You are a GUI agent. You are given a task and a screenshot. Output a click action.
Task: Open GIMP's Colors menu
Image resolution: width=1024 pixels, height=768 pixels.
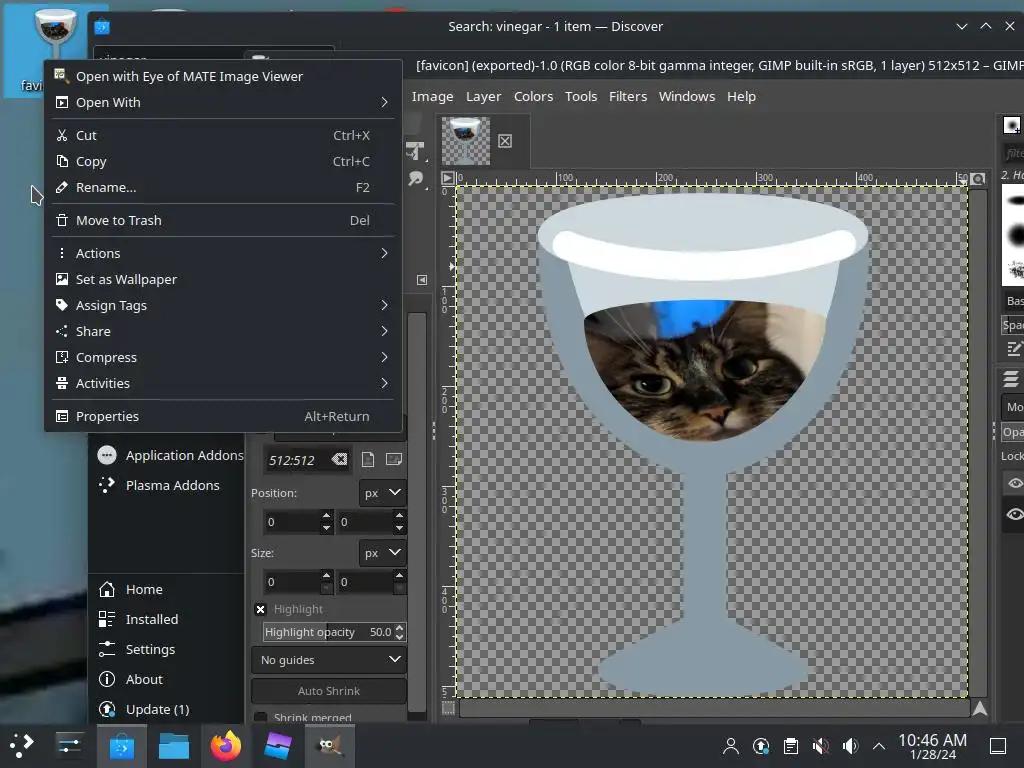pos(533,97)
